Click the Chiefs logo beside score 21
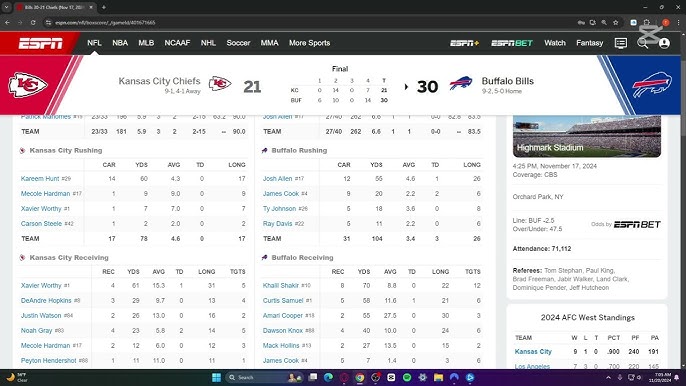Viewport: 686px width, 386px height. pyautogui.click(x=220, y=84)
